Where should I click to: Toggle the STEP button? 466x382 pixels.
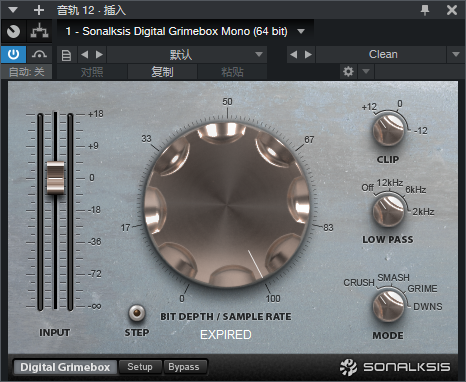point(137,313)
